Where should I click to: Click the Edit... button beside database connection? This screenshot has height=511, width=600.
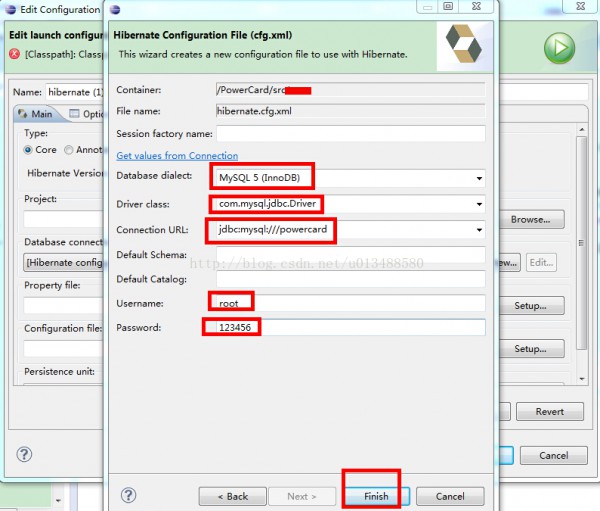pyautogui.click(x=541, y=263)
